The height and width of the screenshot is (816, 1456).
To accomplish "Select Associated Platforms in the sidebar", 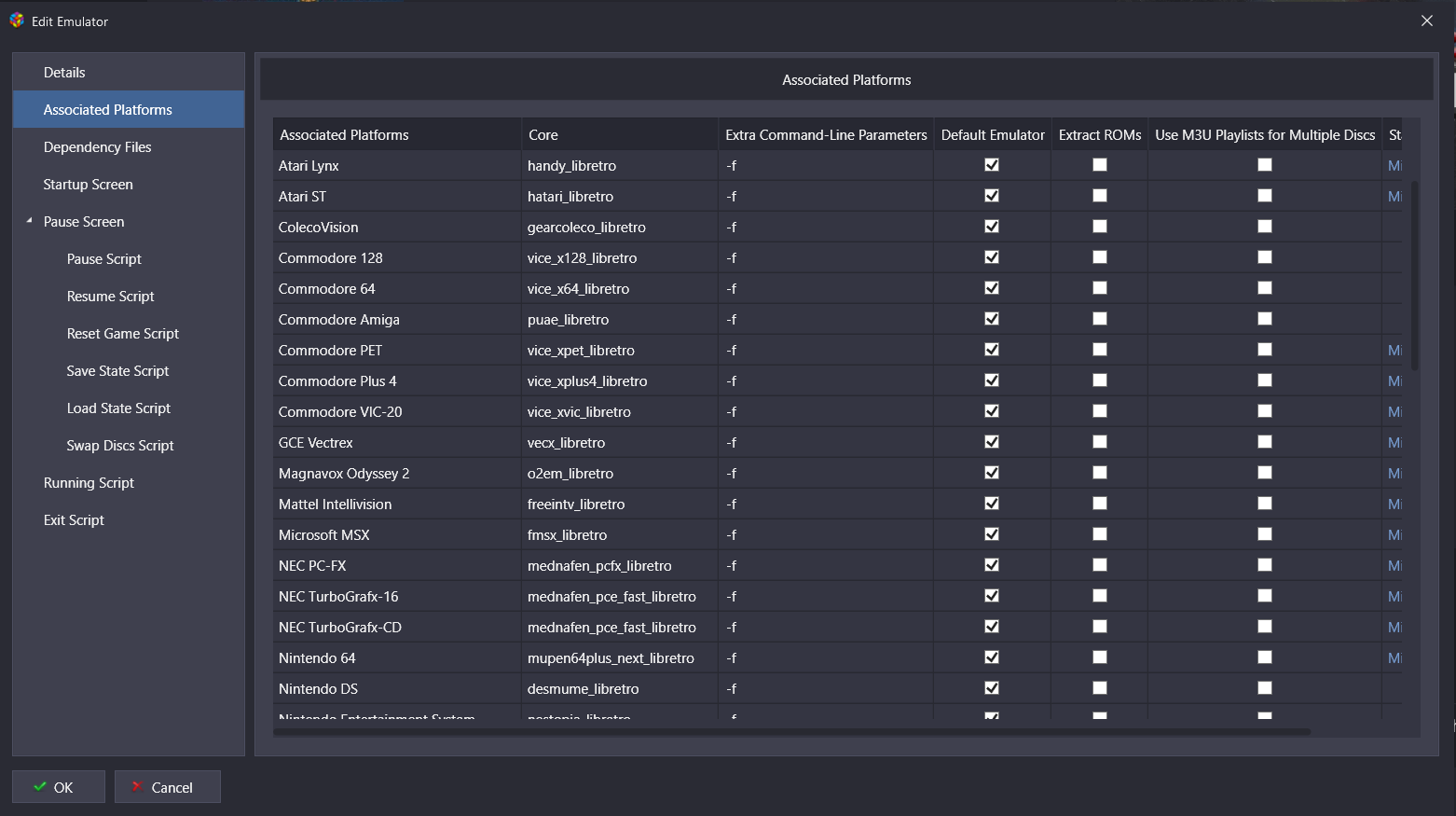I will click(129, 110).
